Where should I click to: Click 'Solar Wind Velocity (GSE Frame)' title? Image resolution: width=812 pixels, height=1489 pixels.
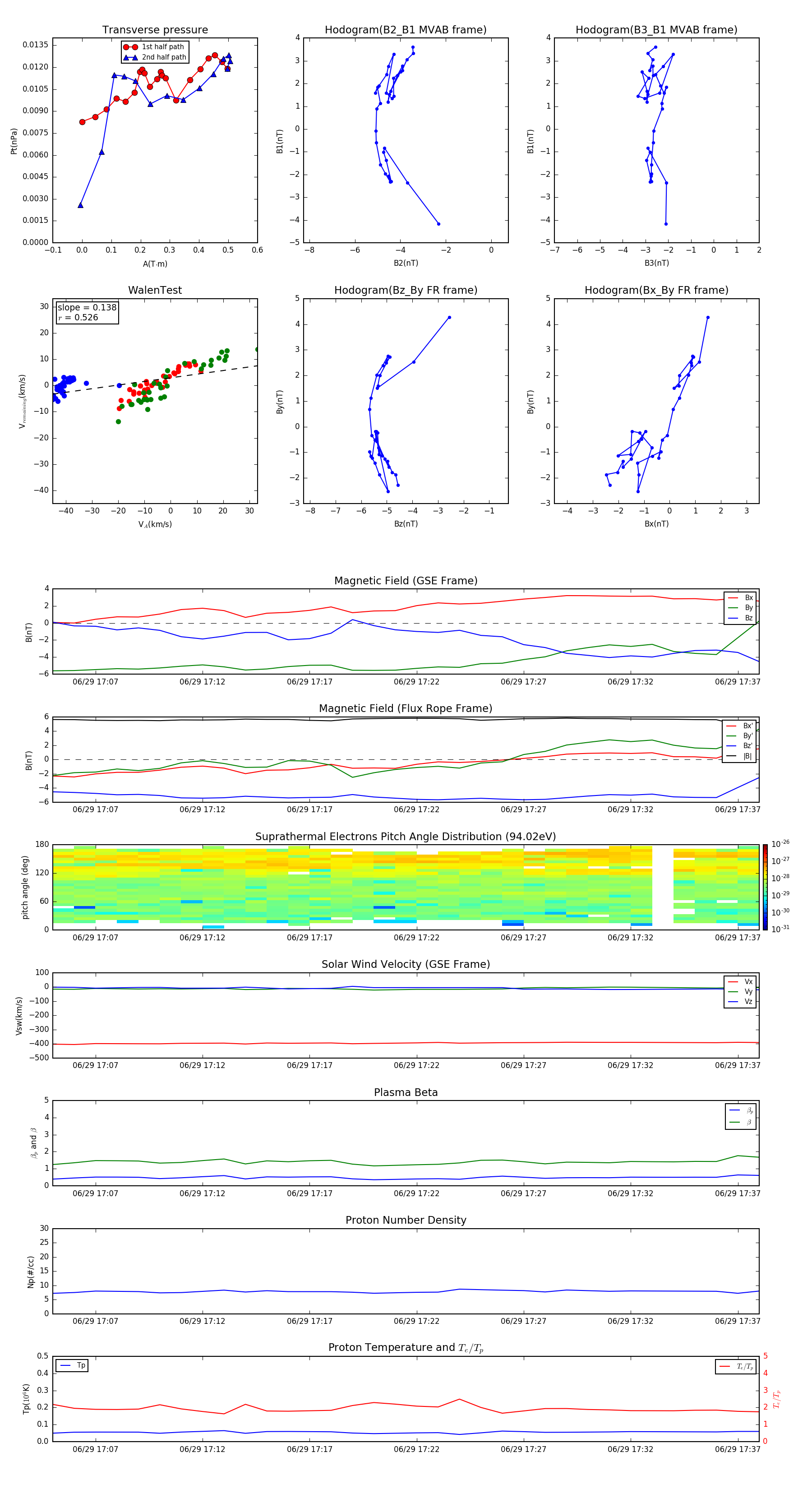(x=406, y=964)
